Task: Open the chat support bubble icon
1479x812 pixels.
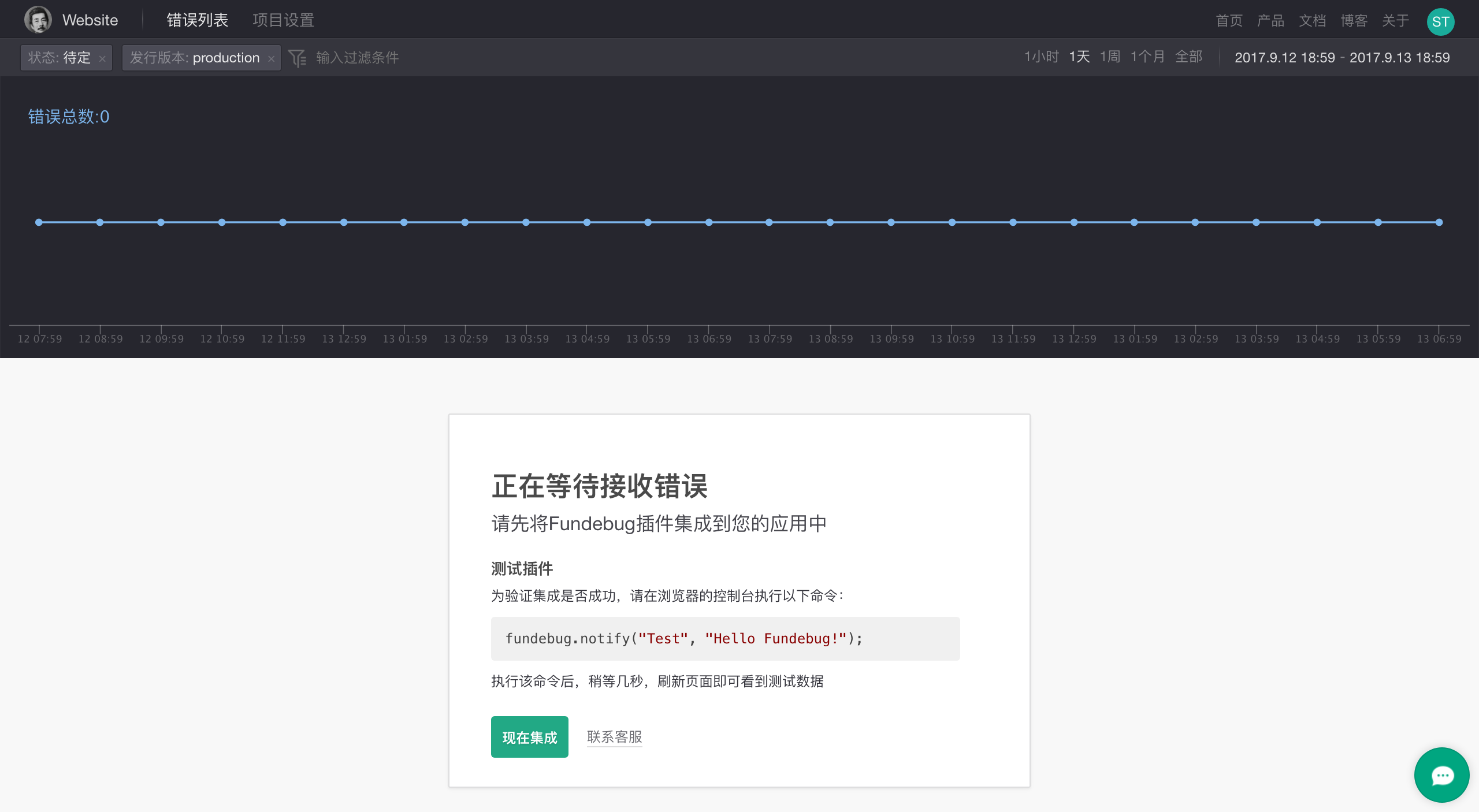Action: [x=1441, y=775]
